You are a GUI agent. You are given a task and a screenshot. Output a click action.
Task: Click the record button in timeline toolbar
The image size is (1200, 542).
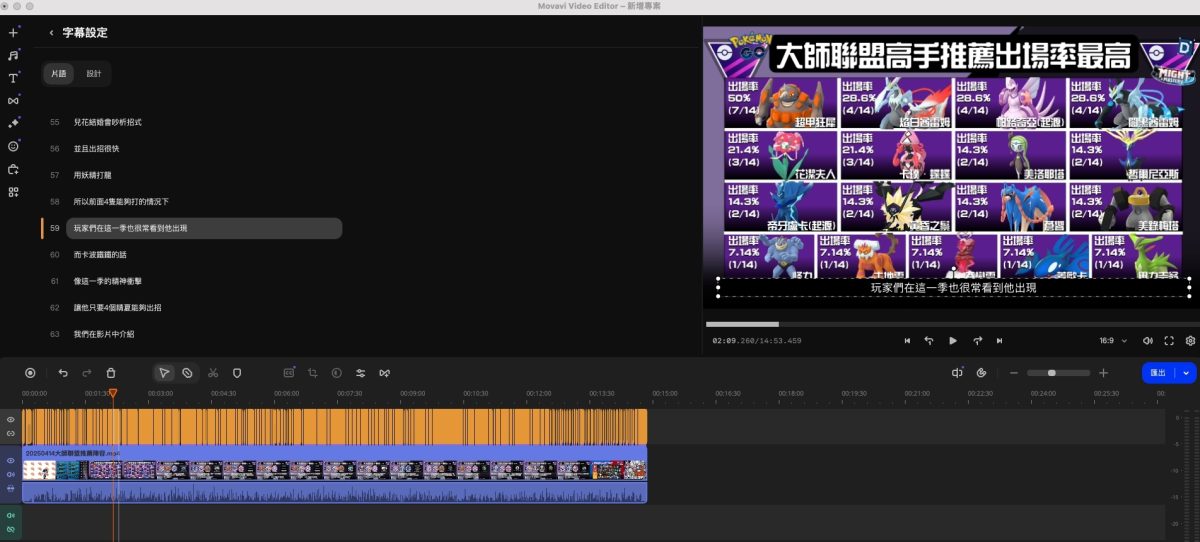click(30, 373)
